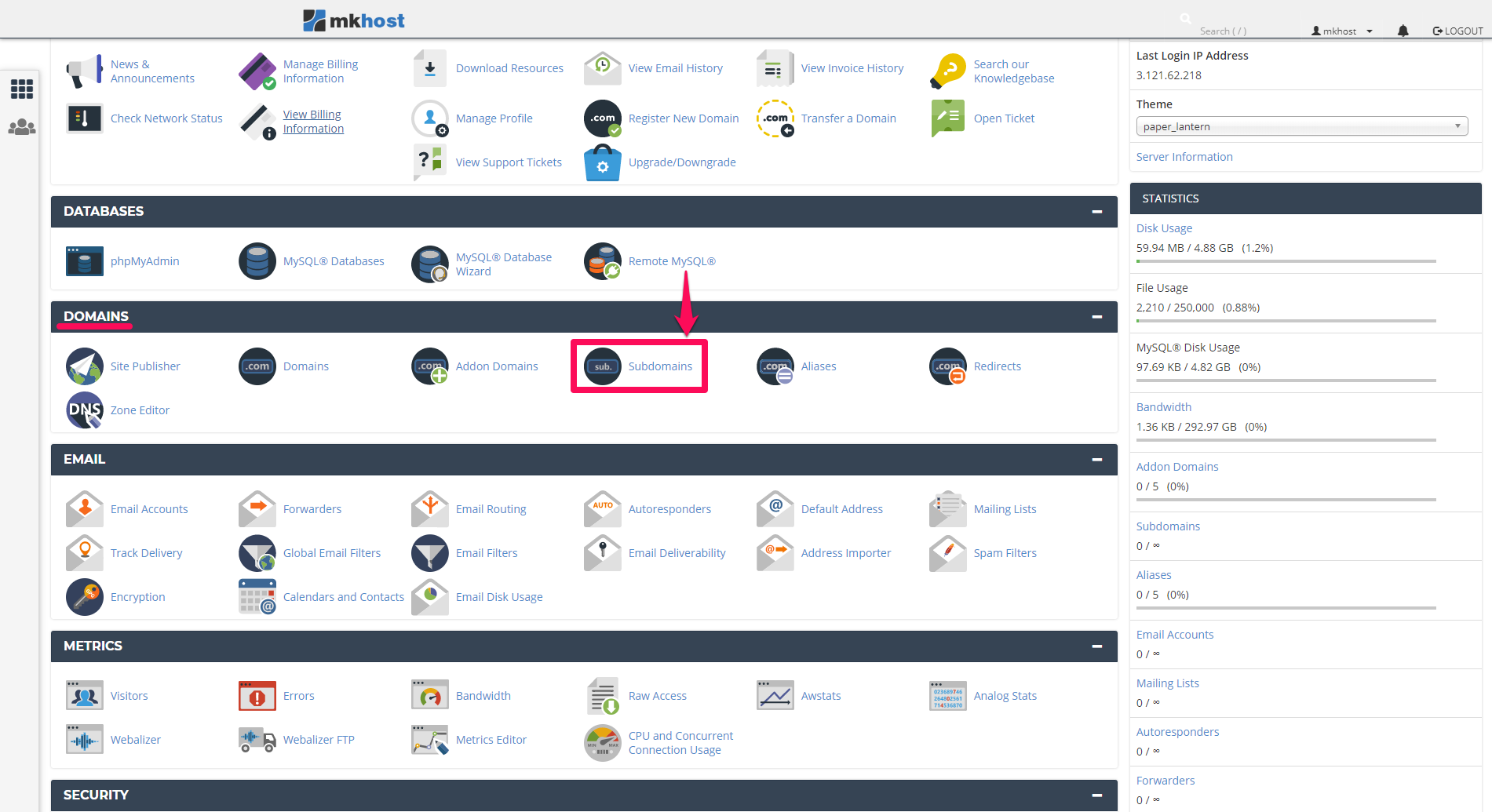1492x812 pixels.
Task: Click the Disk Usage statistics link
Action: (x=1164, y=228)
